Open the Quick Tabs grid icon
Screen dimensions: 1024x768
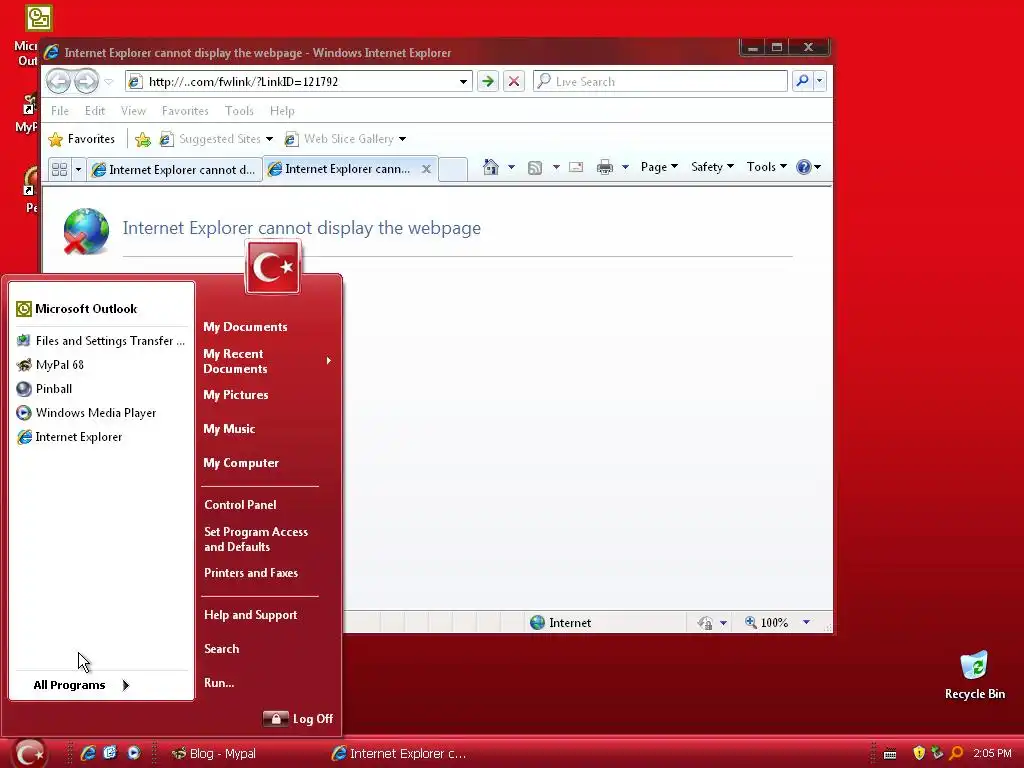59,169
